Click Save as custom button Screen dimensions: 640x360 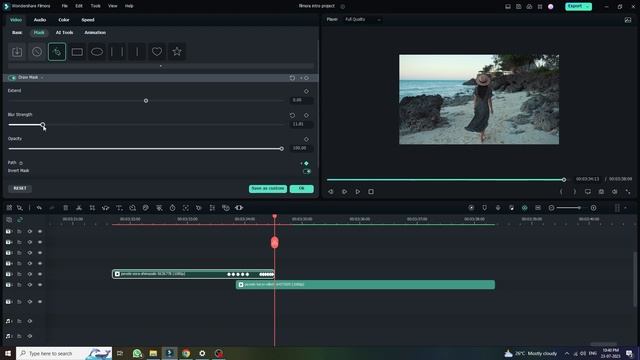pos(268,189)
